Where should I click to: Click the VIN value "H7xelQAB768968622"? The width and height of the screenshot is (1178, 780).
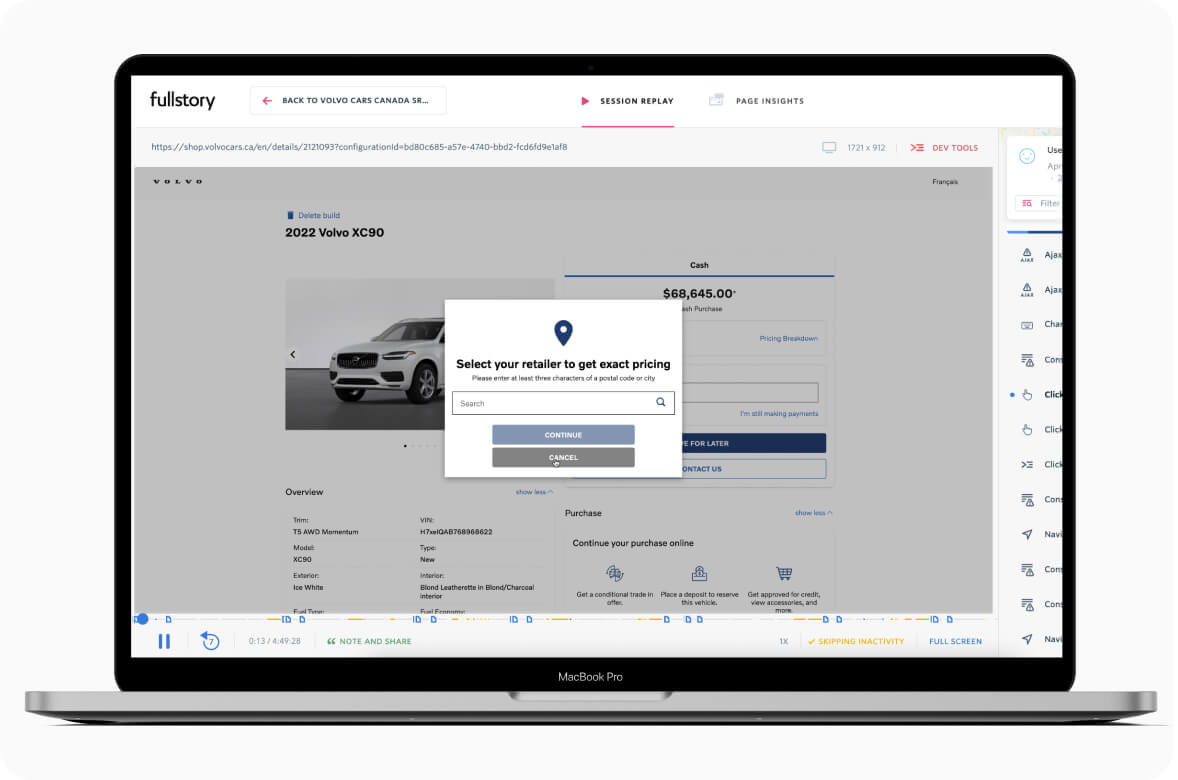[x=456, y=532]
